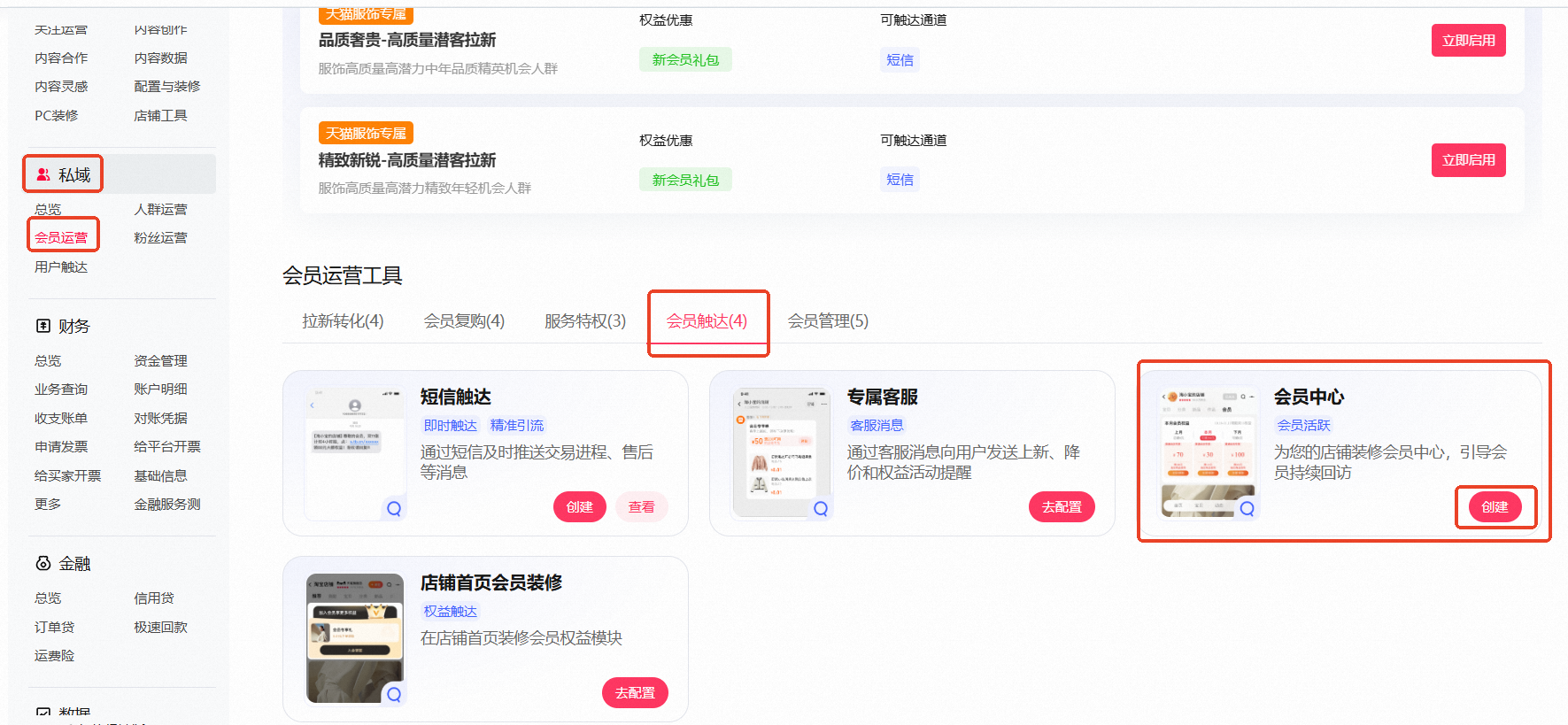Open 金融服务测 in sidebar

point(167,504)
